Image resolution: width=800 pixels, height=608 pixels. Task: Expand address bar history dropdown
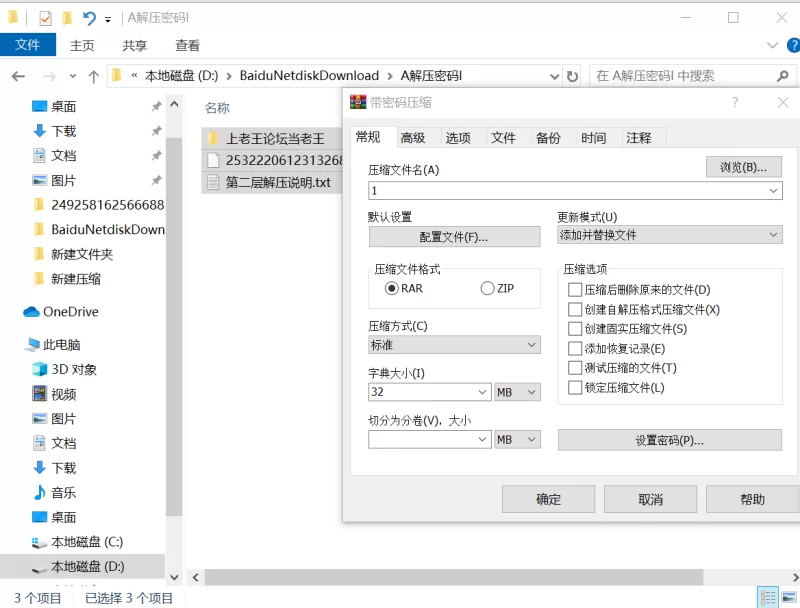pos(555,77)
